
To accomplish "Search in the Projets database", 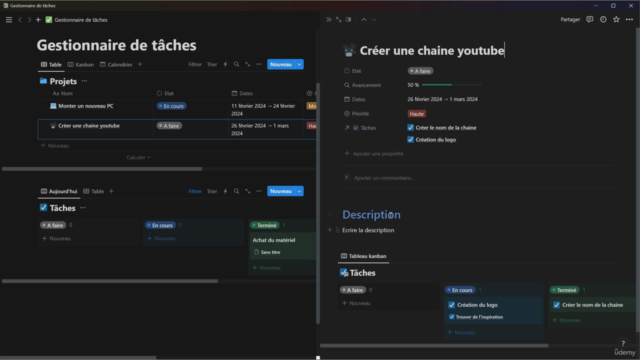I will [236, 64].
